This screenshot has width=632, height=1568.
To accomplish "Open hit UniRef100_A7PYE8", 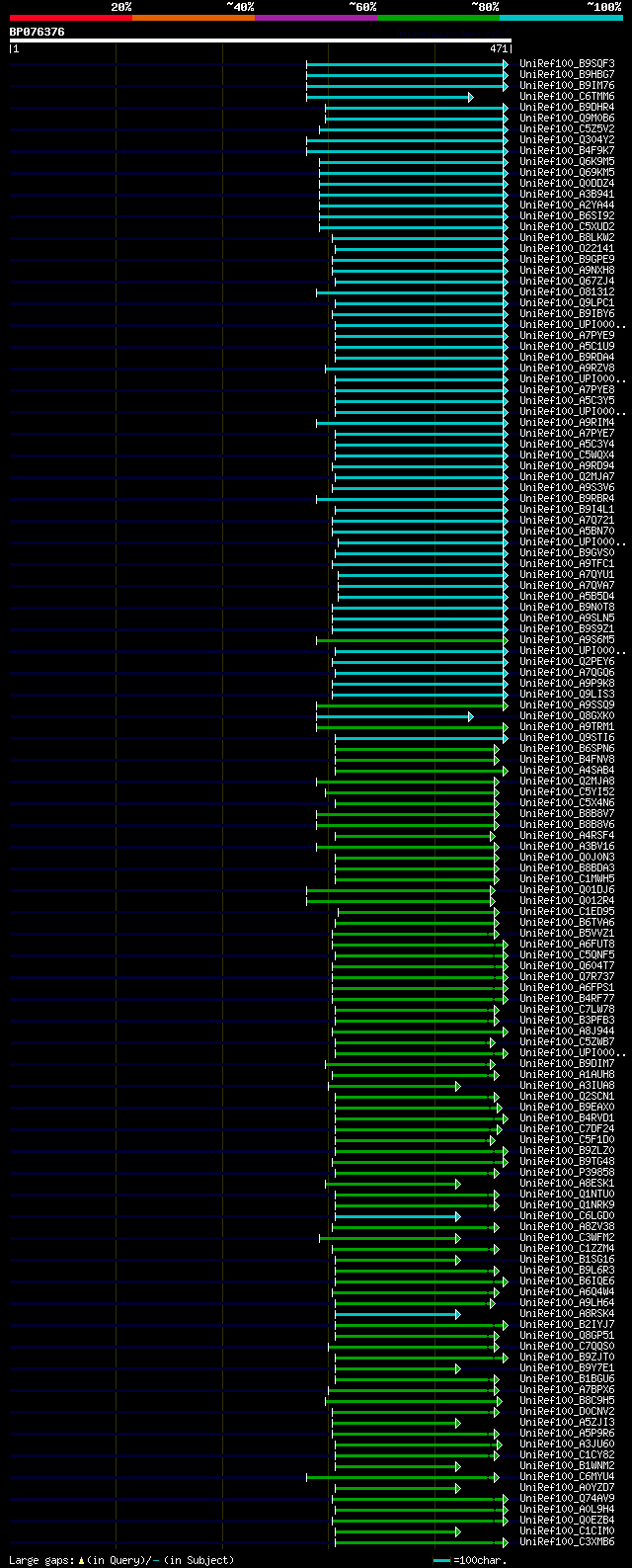I will pos(567,390).
